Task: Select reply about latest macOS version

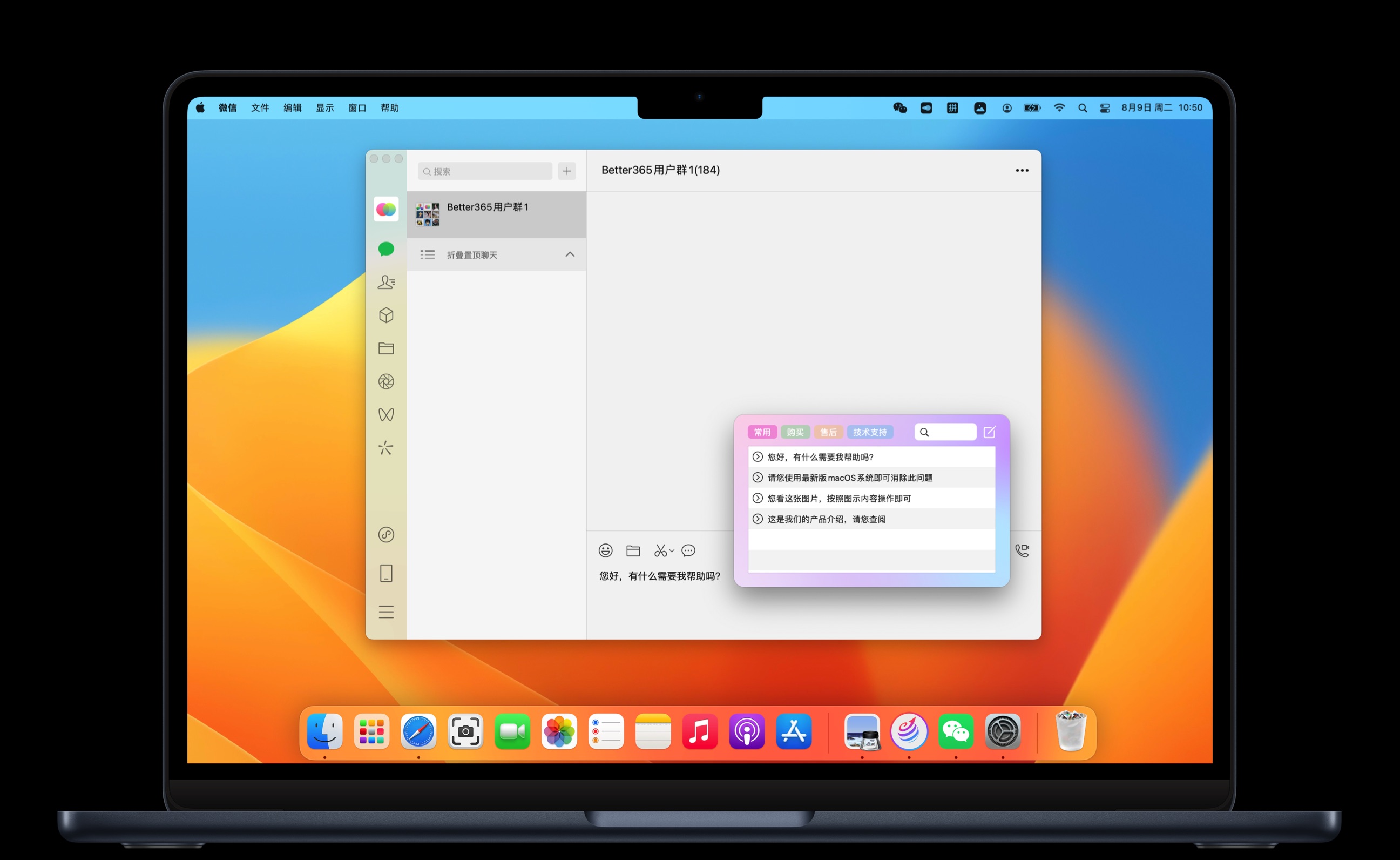Action: [850, 478]
